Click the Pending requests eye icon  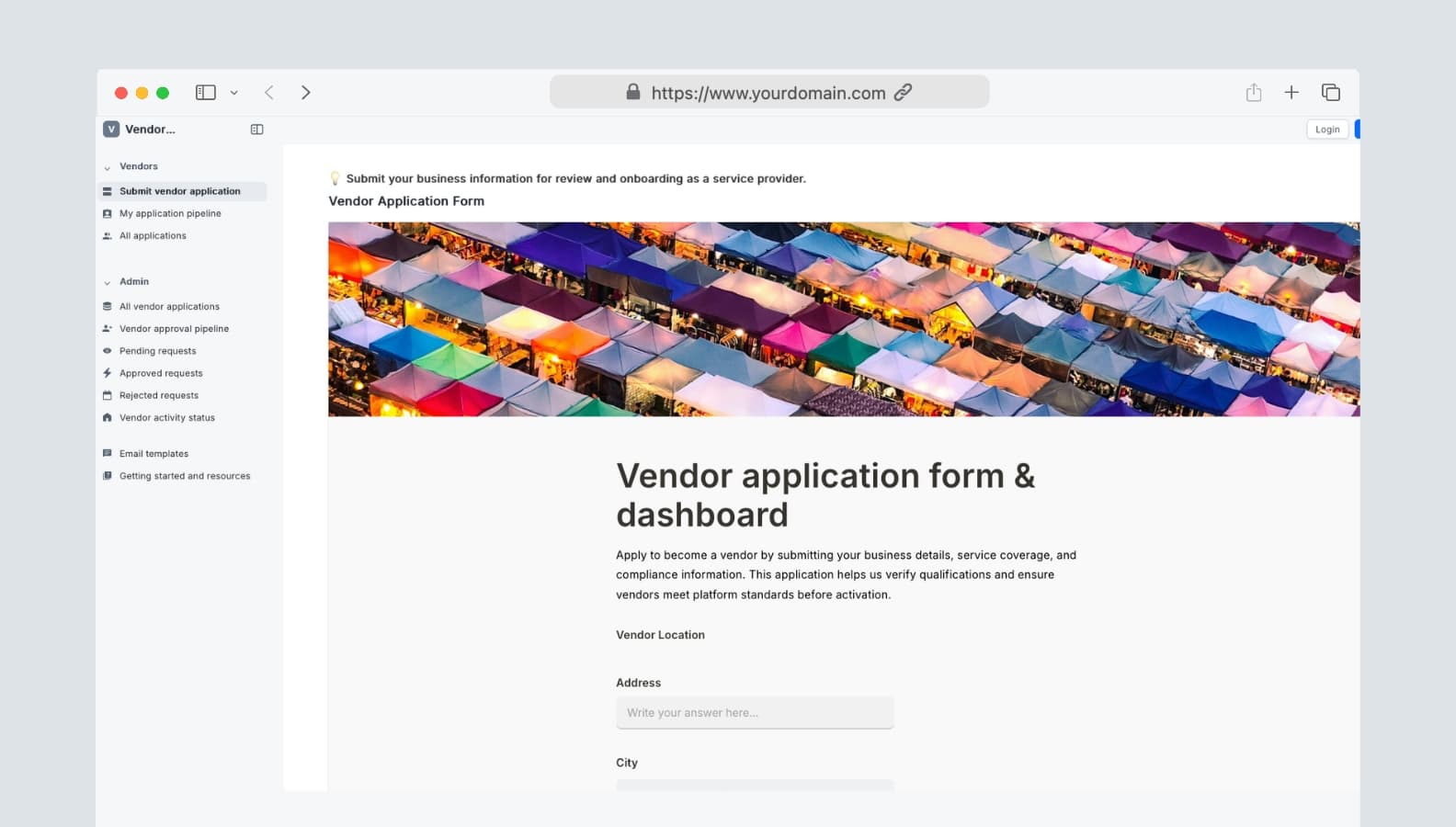tap(108, 351)
